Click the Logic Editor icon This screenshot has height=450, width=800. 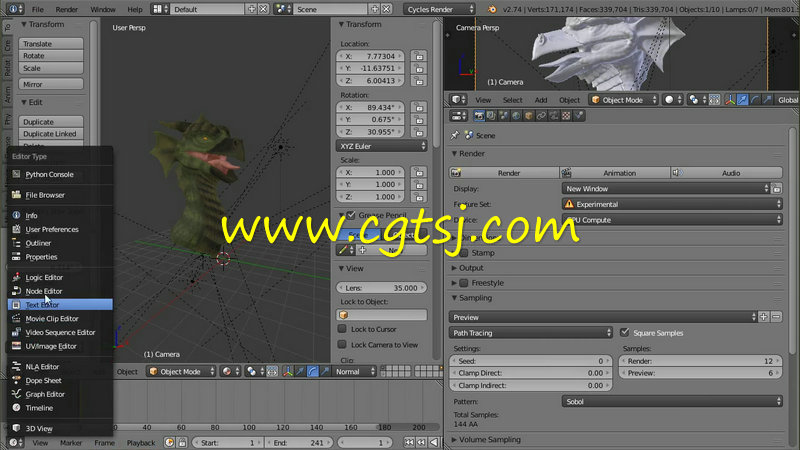click(16, 277)
